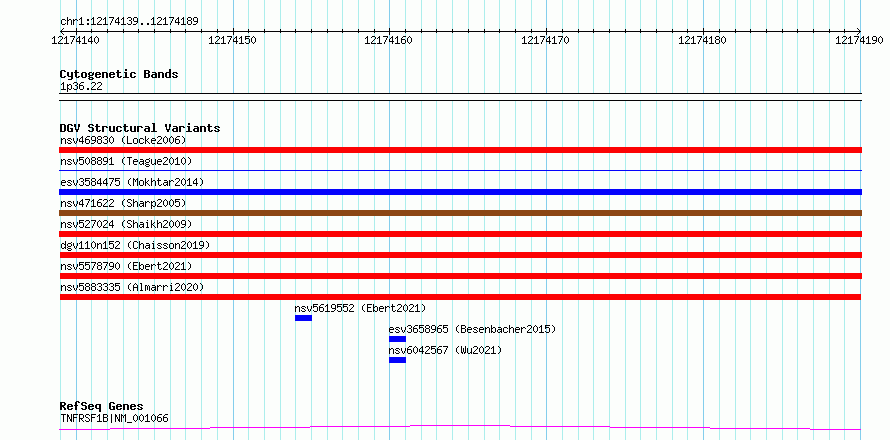Click the esv3658965 (Besenbacher2015) label
The image size is (890, 440).
(472, 329)
